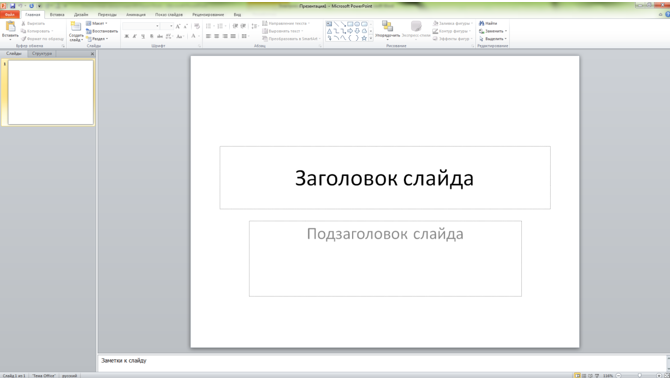670x378 pixels.
Task: Switch to the Рецензирование ribbon tab
Action: [x=208, y=15]
